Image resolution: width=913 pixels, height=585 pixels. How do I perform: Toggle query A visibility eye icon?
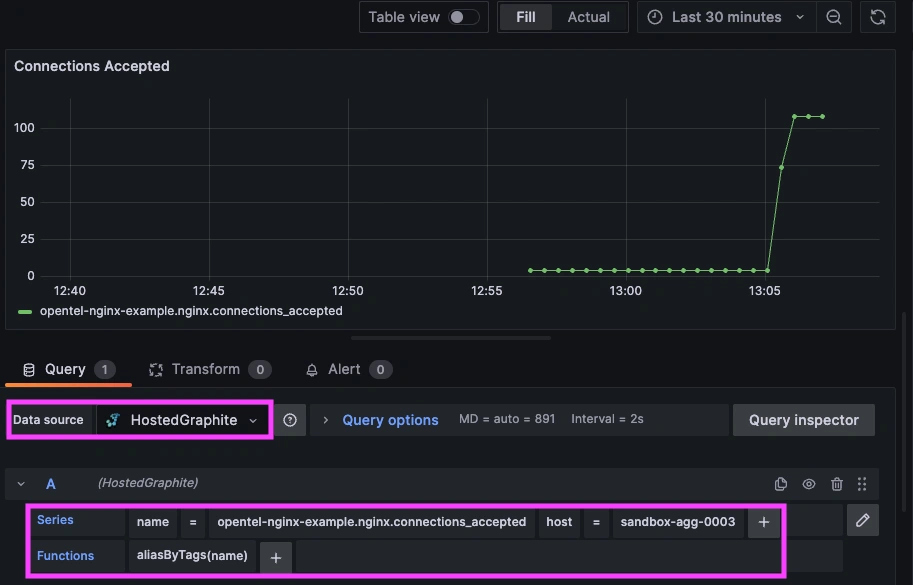(808, 484)
